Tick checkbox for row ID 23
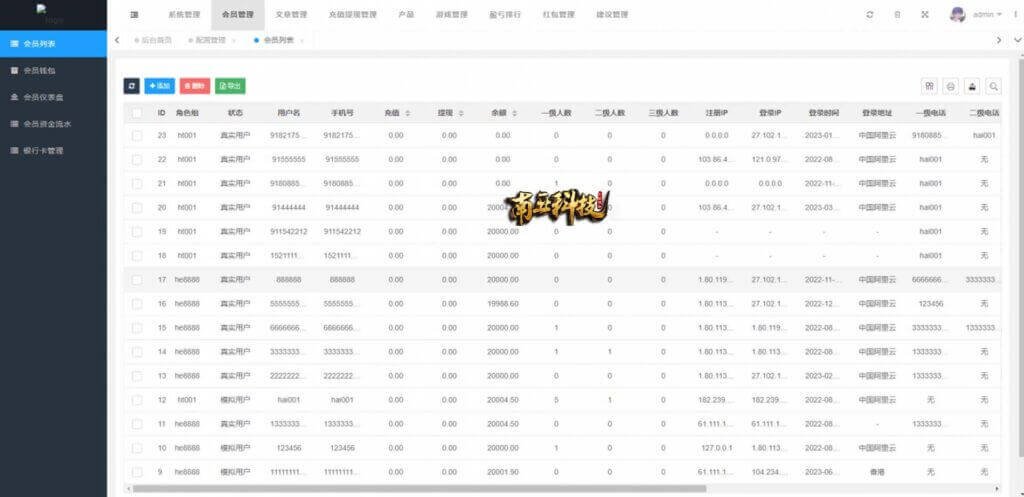The image size is (1024, 497). coord(137,135)
